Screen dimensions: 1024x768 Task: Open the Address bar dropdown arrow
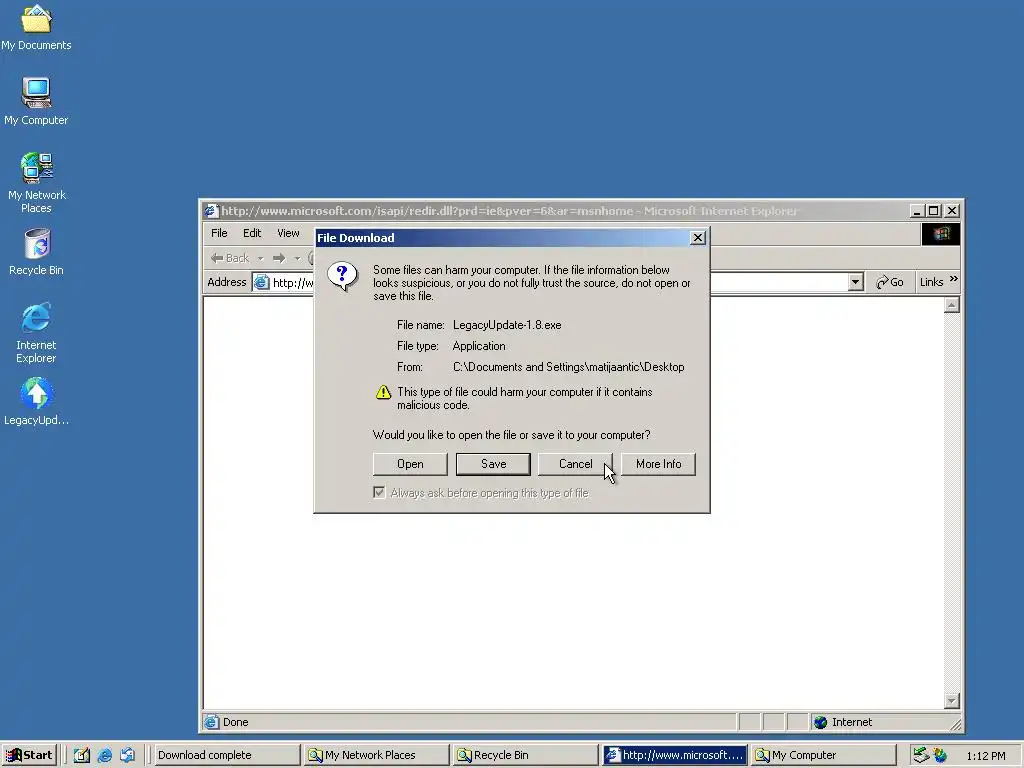(x=856, y=282)
